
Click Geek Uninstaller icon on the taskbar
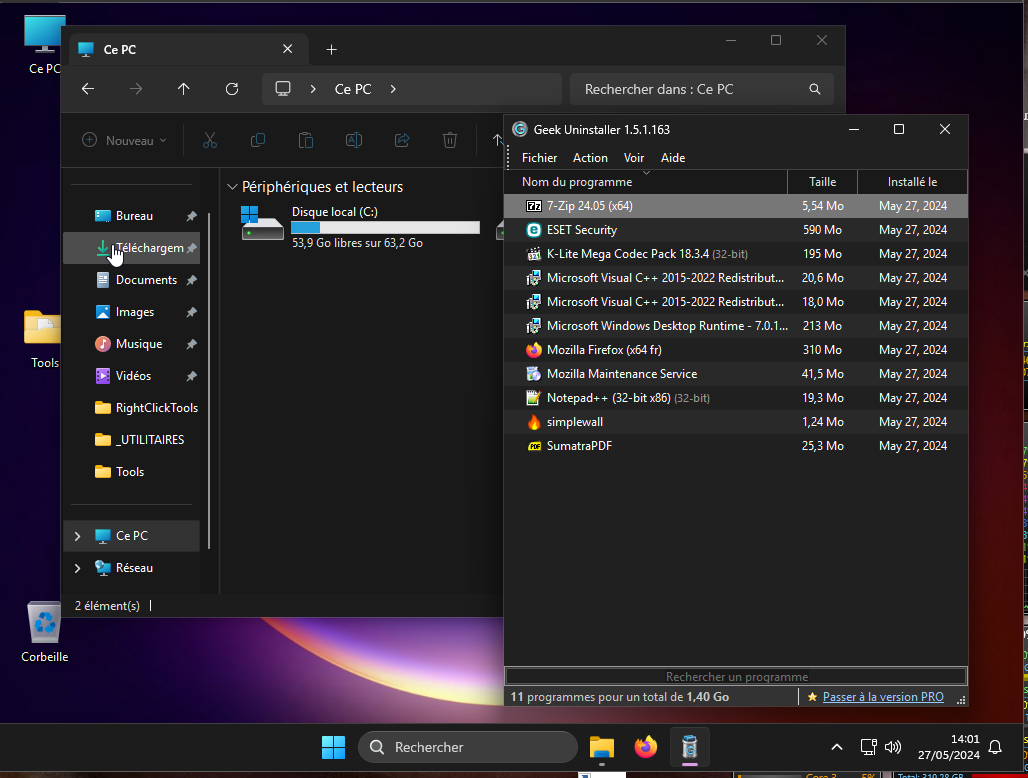pos(690,747)
